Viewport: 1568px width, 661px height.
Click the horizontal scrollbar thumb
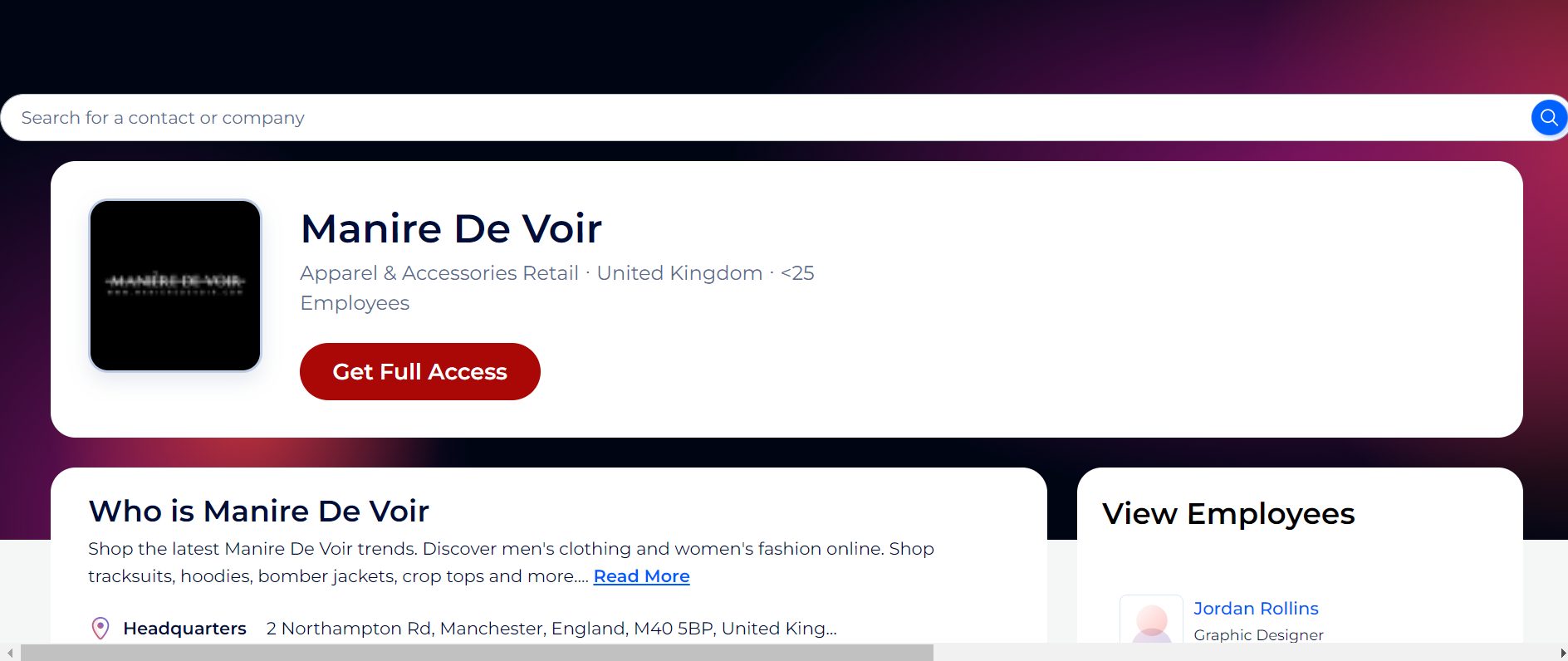pos(477,653)
